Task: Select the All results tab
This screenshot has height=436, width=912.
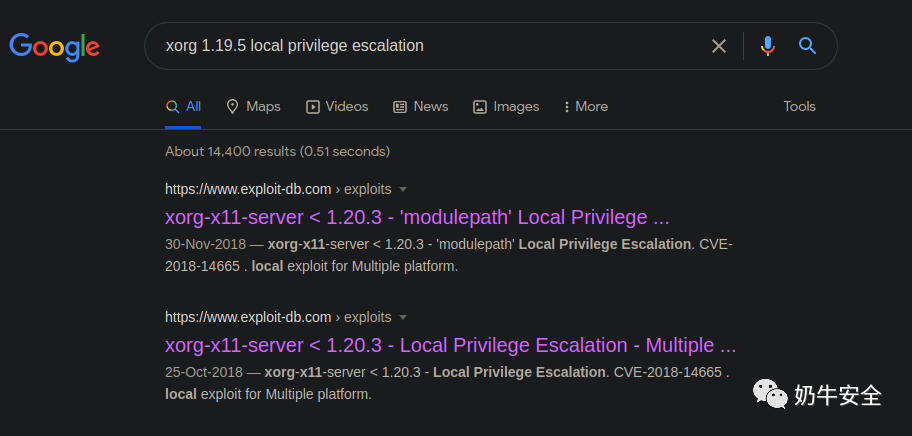Action: 183,107
